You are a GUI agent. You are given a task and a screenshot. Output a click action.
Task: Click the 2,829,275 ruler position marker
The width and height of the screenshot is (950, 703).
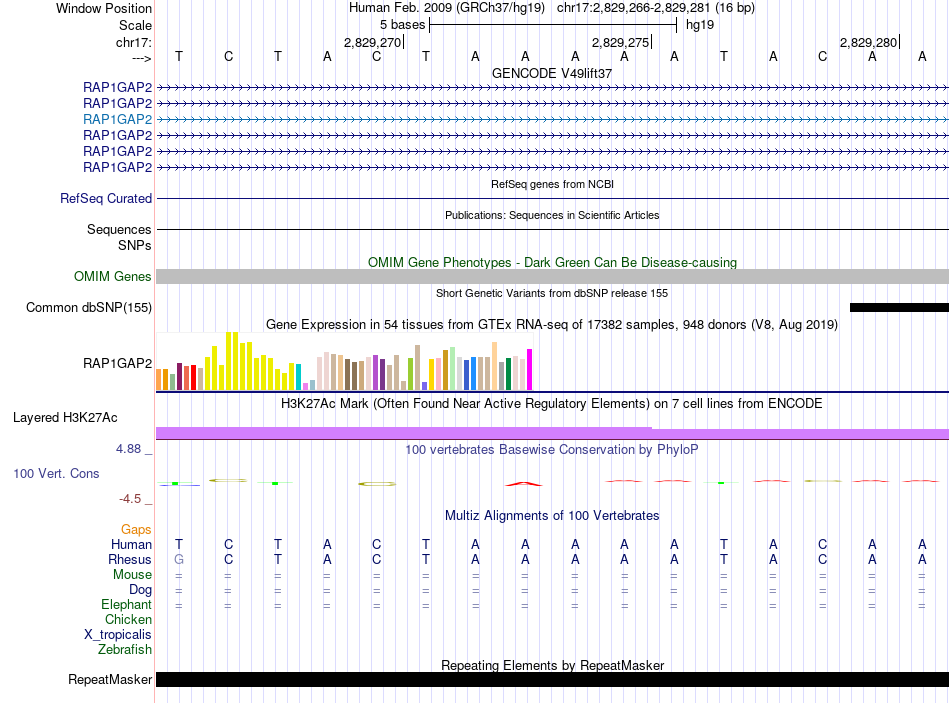[621, 42]
